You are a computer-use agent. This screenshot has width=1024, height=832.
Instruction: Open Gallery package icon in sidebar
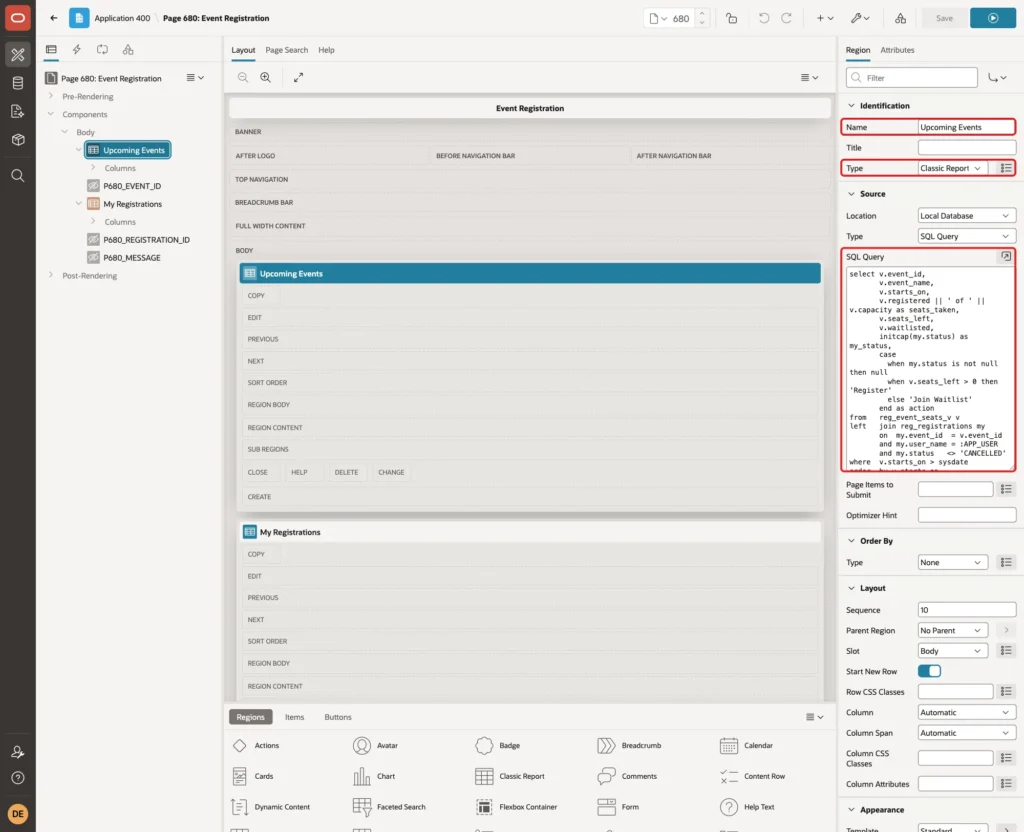(x=18, y=140)
